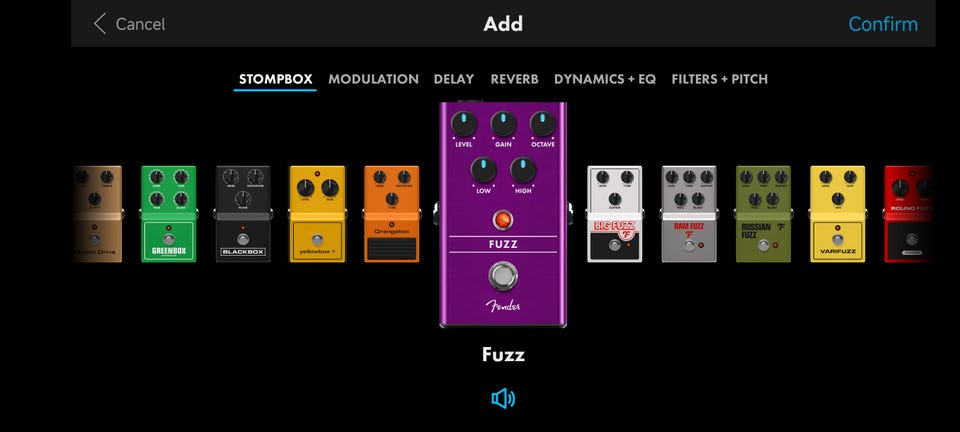Click the LOW knob on Fuzz pedal
960x432 pixels.
[x=483, y=170]
